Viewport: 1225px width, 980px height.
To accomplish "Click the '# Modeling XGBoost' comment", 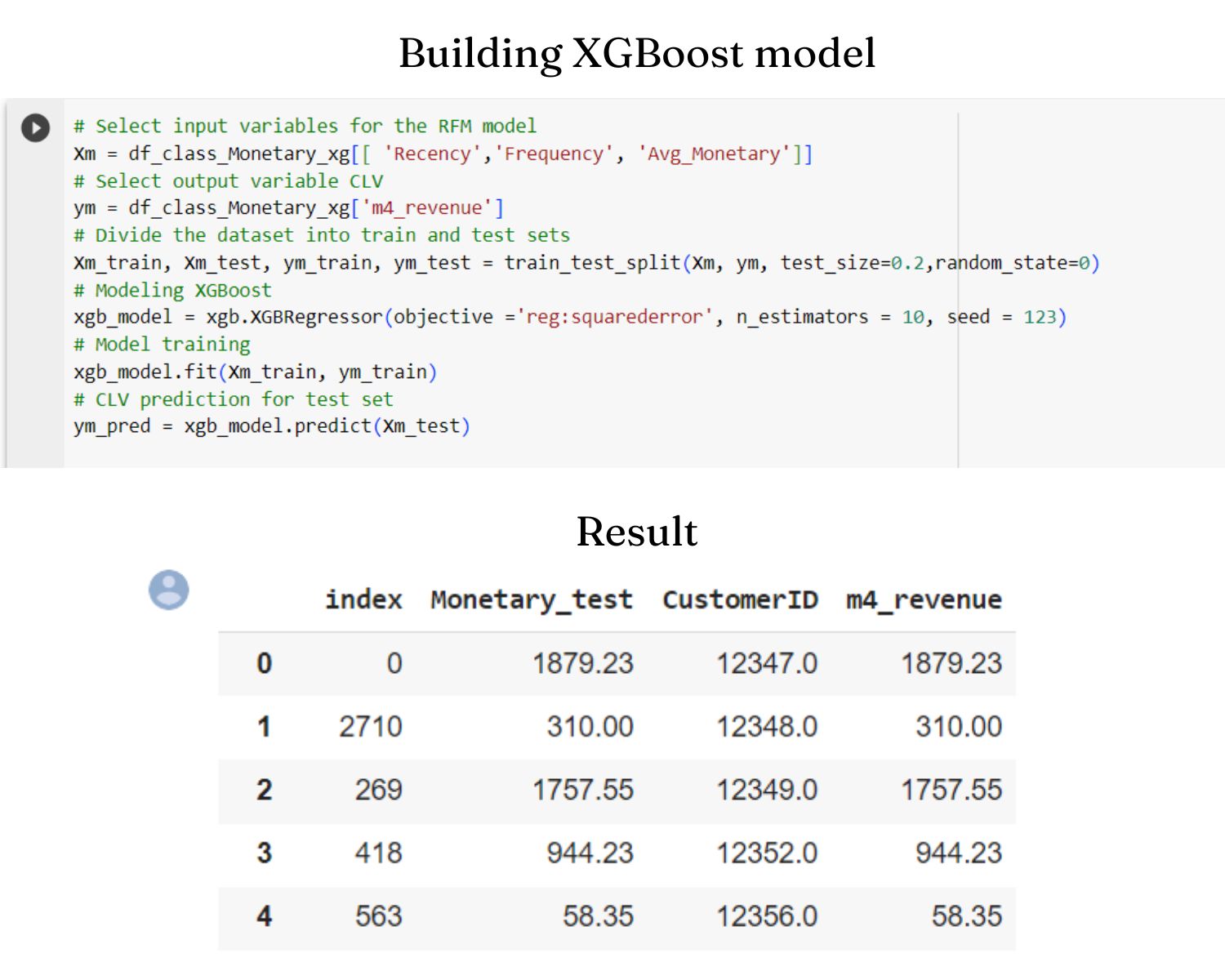I will (x=172, y=290).
